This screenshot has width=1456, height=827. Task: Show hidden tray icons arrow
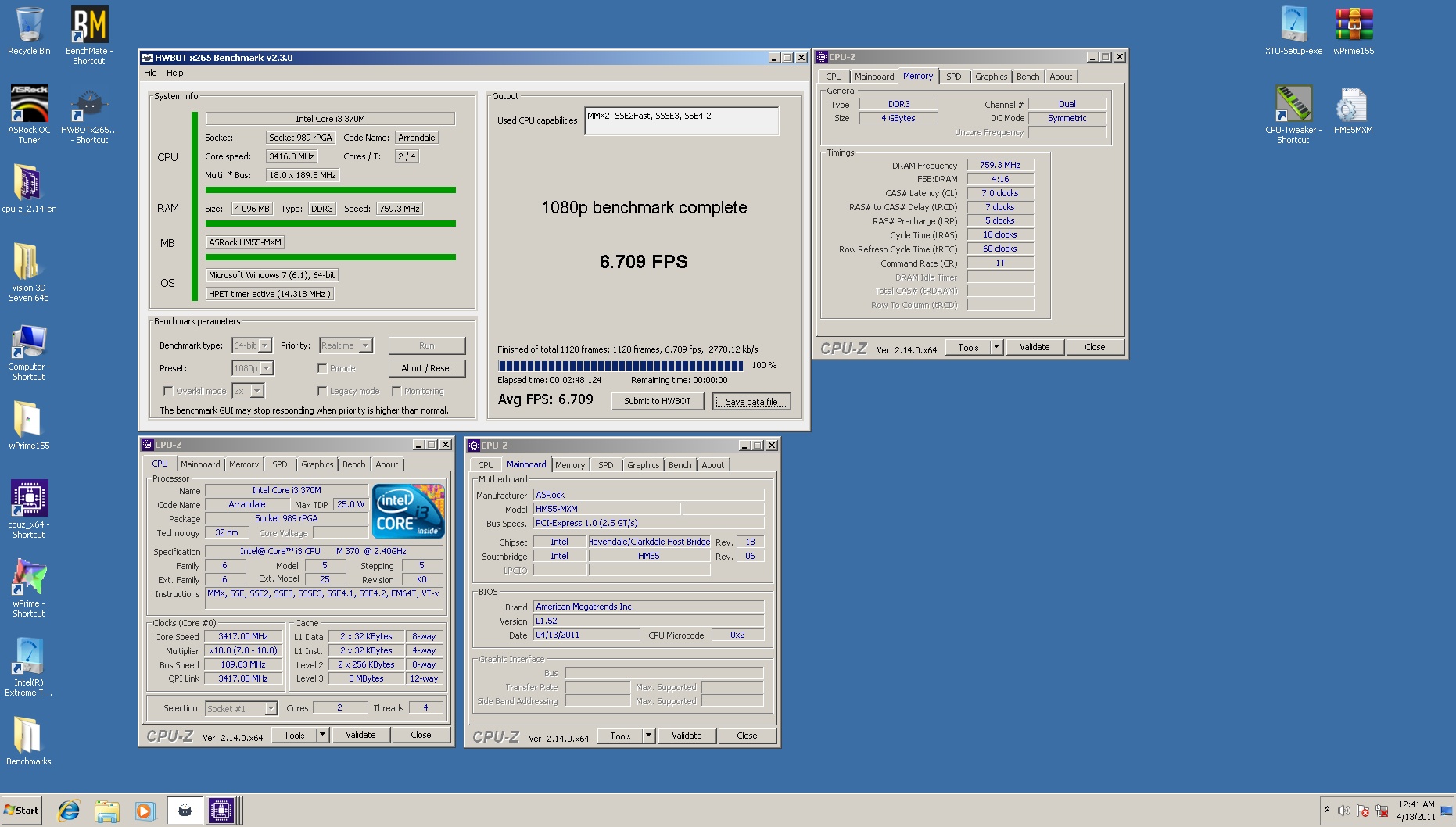click(x=1327, y=810)
